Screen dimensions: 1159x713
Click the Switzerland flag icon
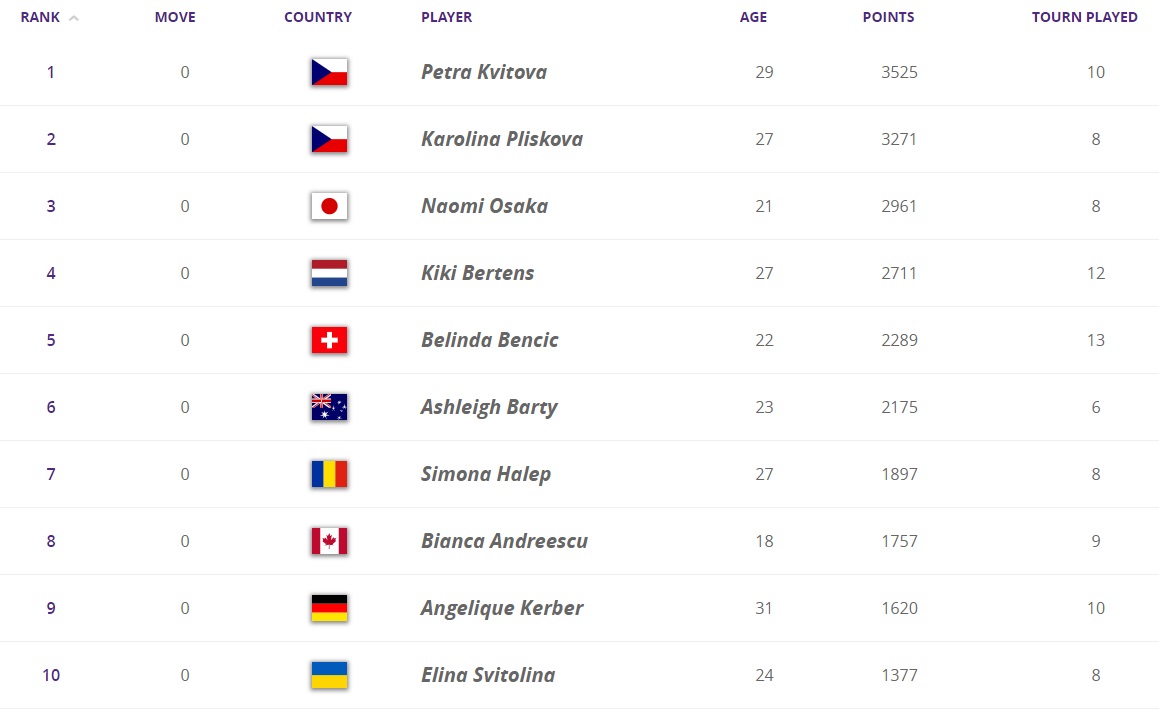click(329, 340)
